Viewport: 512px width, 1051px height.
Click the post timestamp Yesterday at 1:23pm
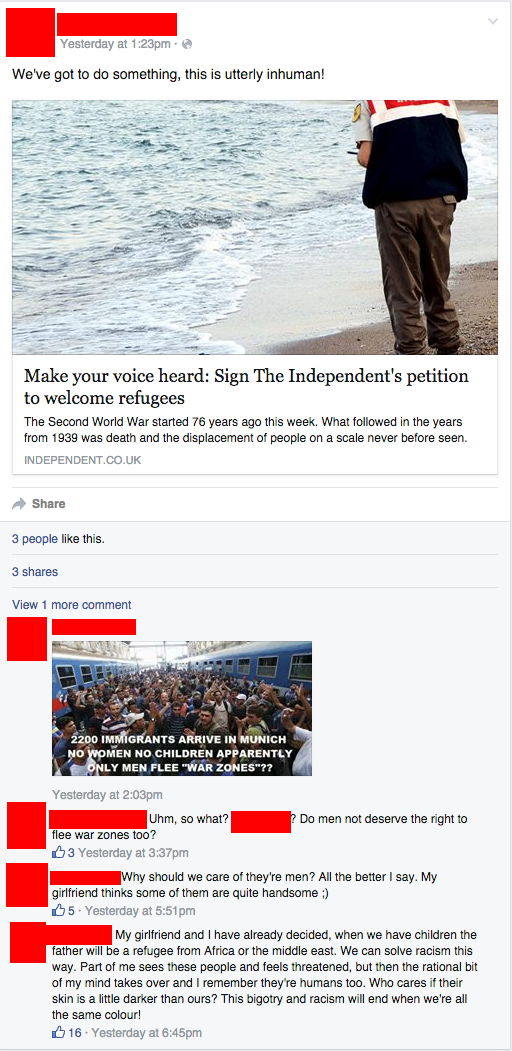115,44
